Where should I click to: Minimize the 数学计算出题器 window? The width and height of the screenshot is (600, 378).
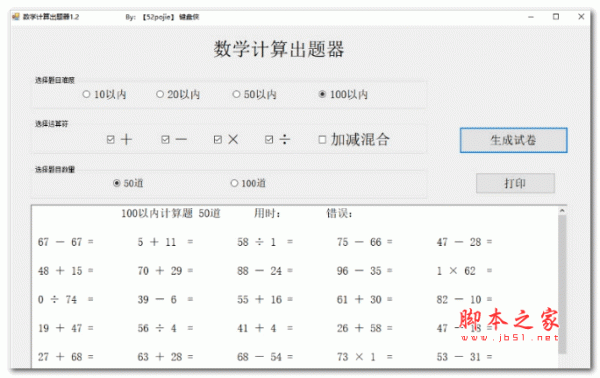pos(531,17)
